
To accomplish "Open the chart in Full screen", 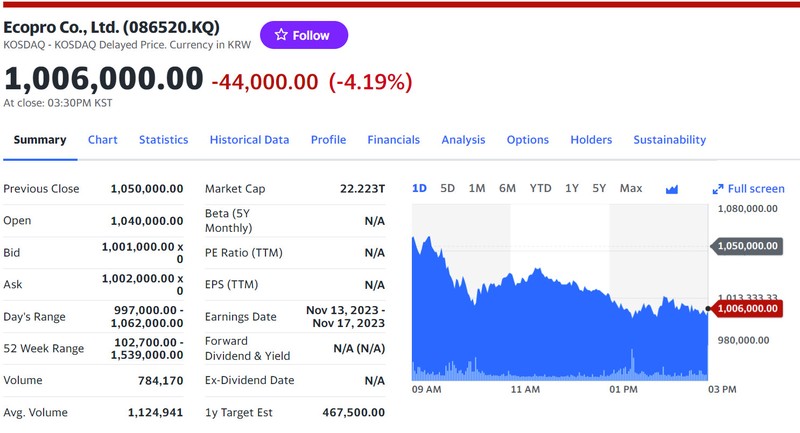I will coord(748,189).
